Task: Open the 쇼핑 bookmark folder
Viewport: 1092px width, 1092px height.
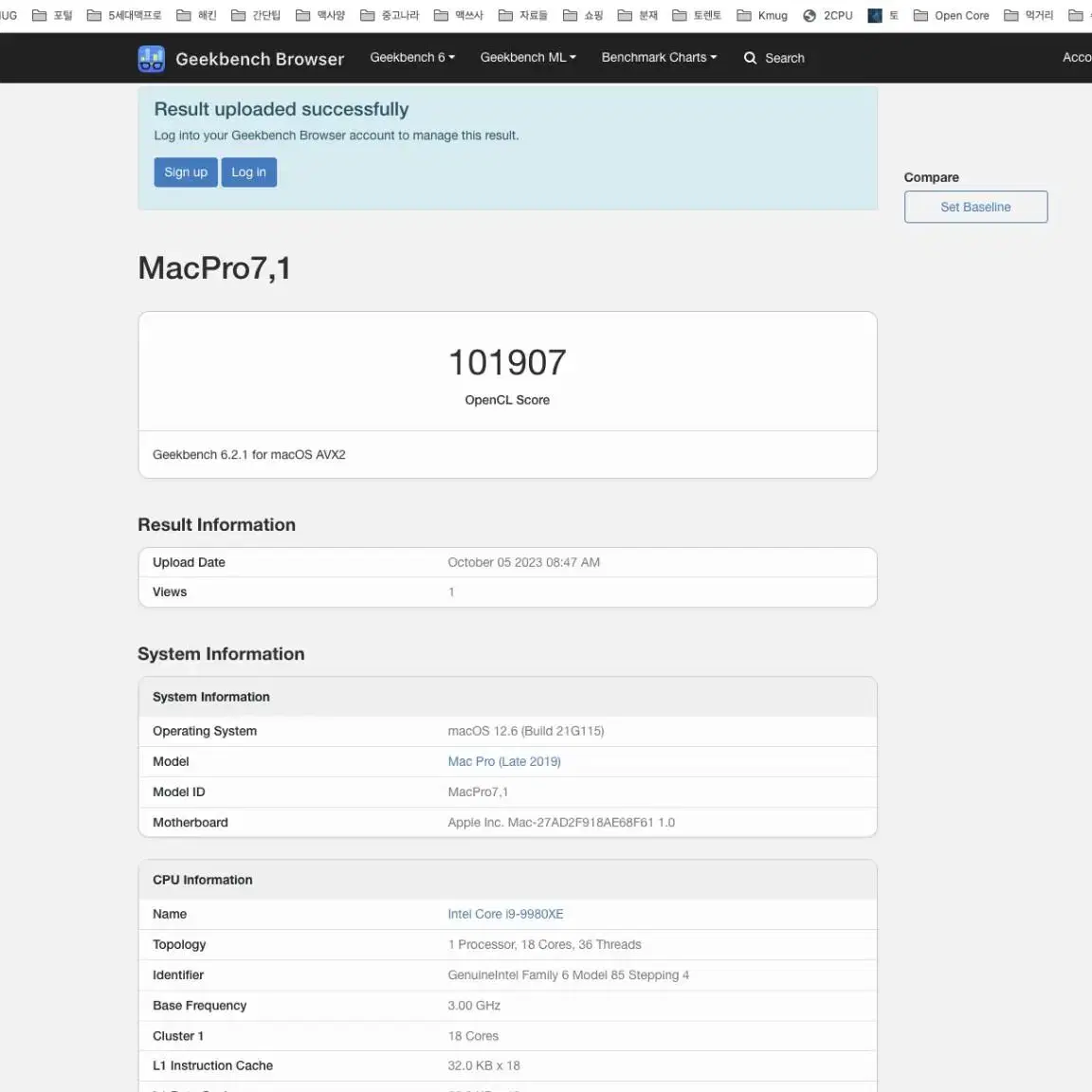Action: [583, 15]
